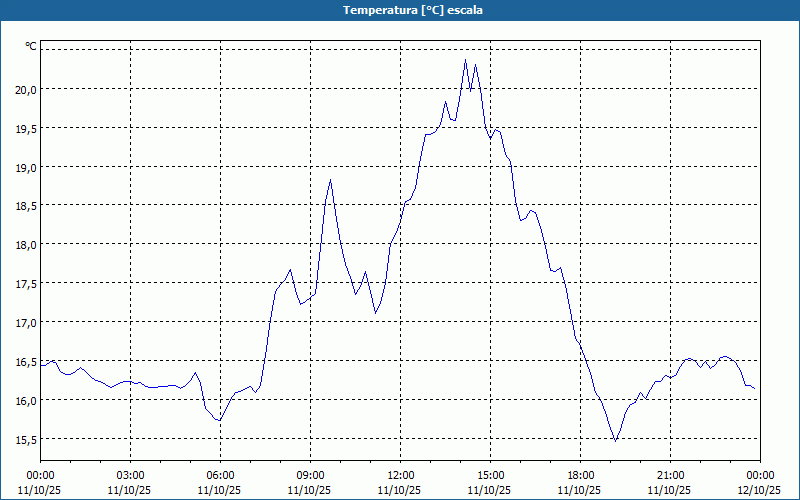Click the 03:00 time axis label
Screen dimensions: 800x500
[x=131, y=475]
